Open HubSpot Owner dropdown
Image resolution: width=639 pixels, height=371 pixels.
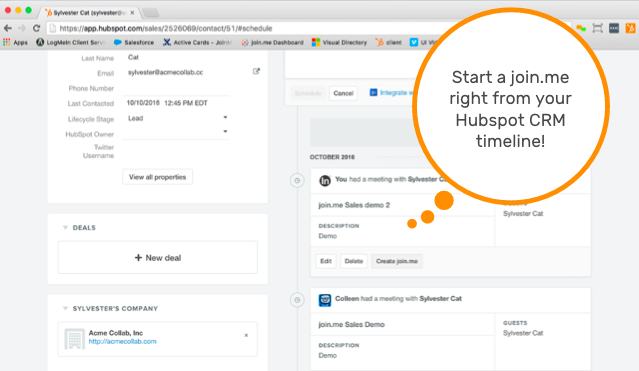point(225,131)
